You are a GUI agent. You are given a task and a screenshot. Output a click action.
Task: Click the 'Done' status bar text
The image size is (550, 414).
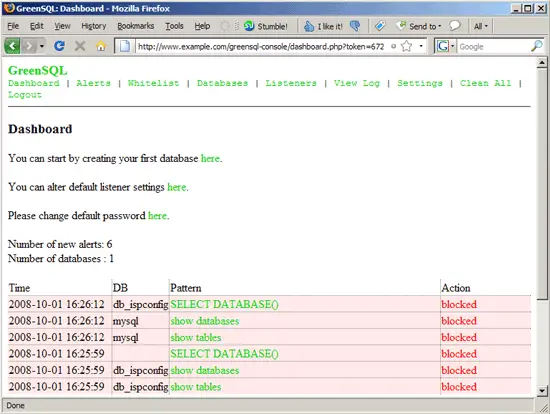tap(15, 406)
